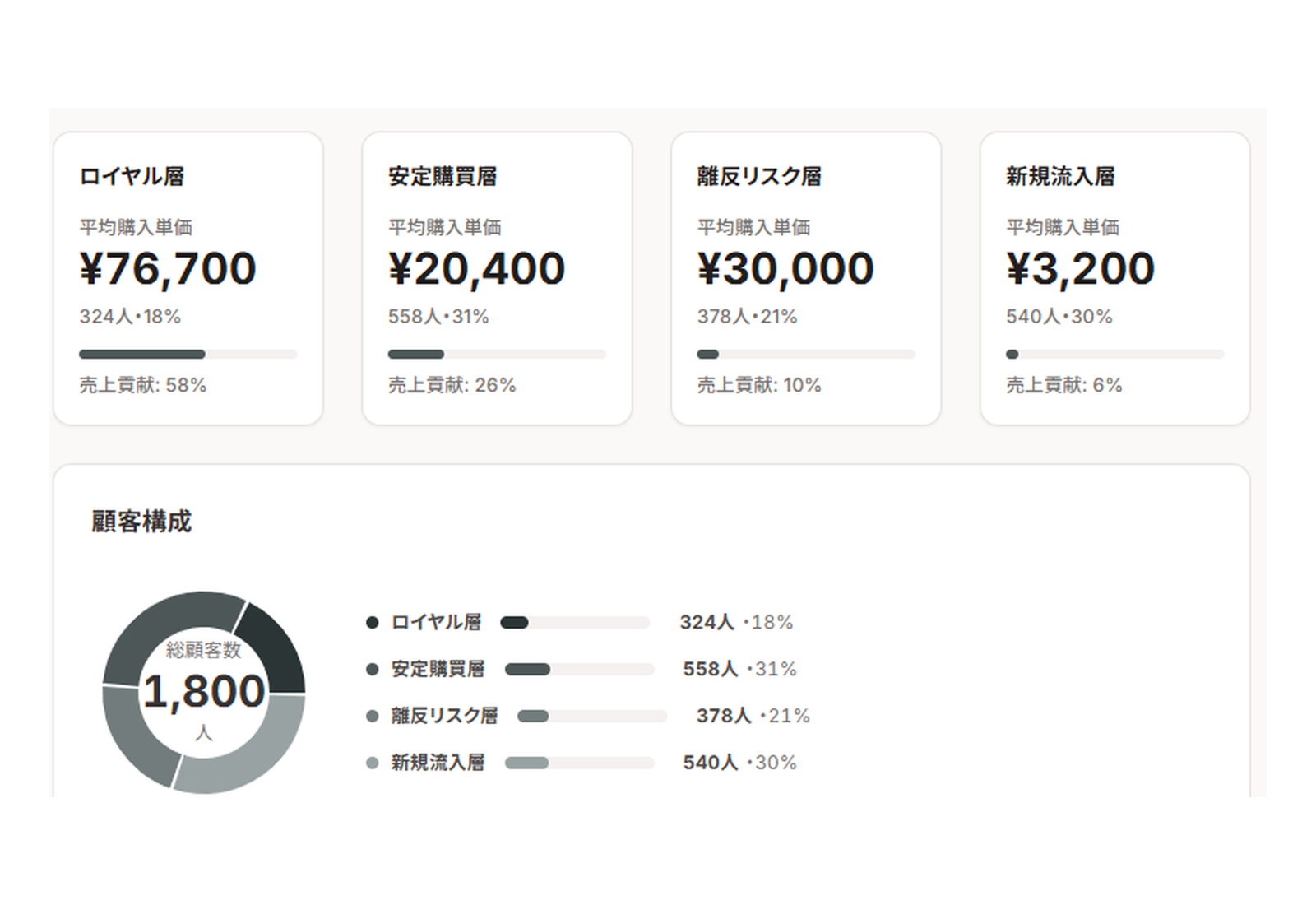Click the 540人 count in legend
This screenshot has height=905, width=1316.
[x=711, y=763]
